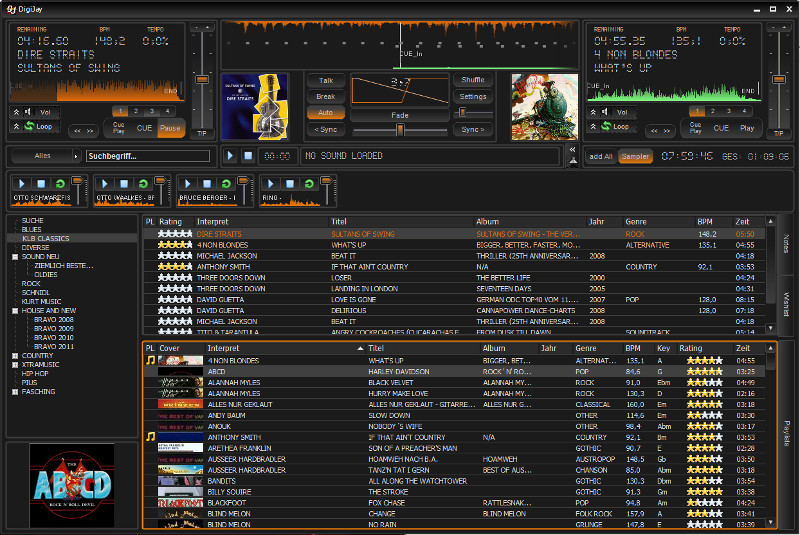Screen dimensions: 800x535
Task: Click CUE on left deck
Action: click(144, 128)
